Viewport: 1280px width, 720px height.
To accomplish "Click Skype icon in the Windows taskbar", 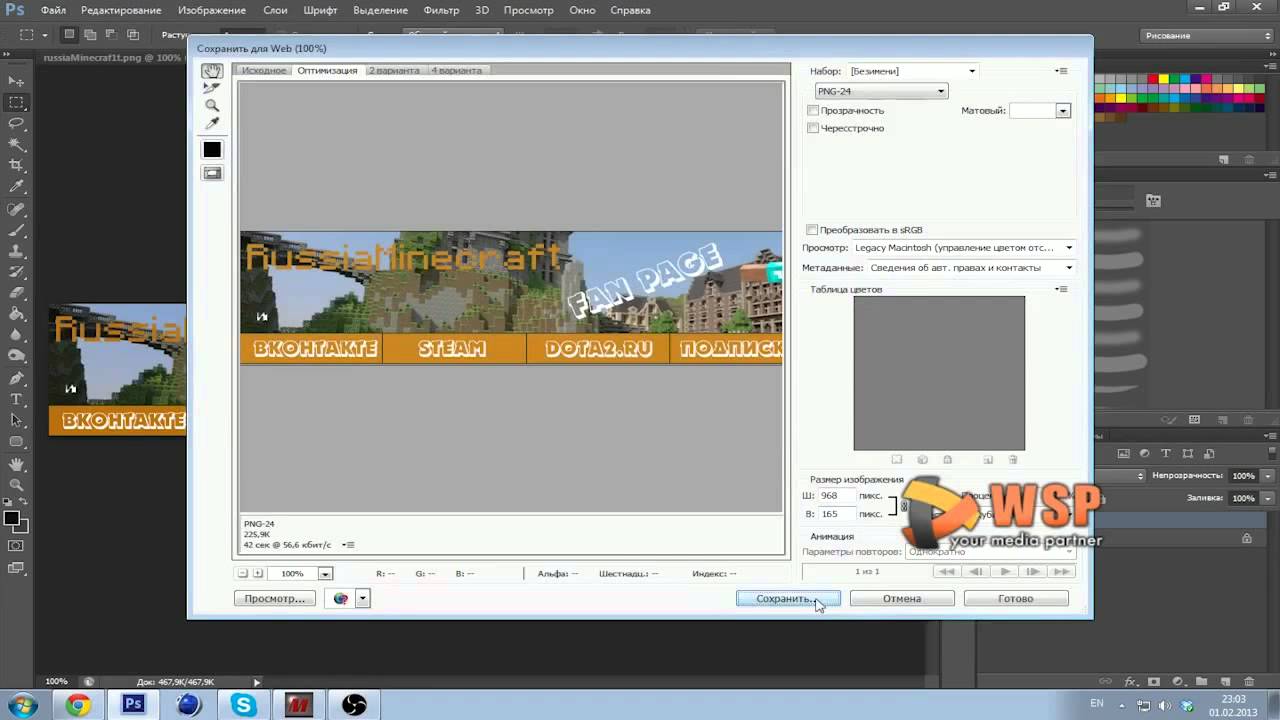I will [244, 705].
